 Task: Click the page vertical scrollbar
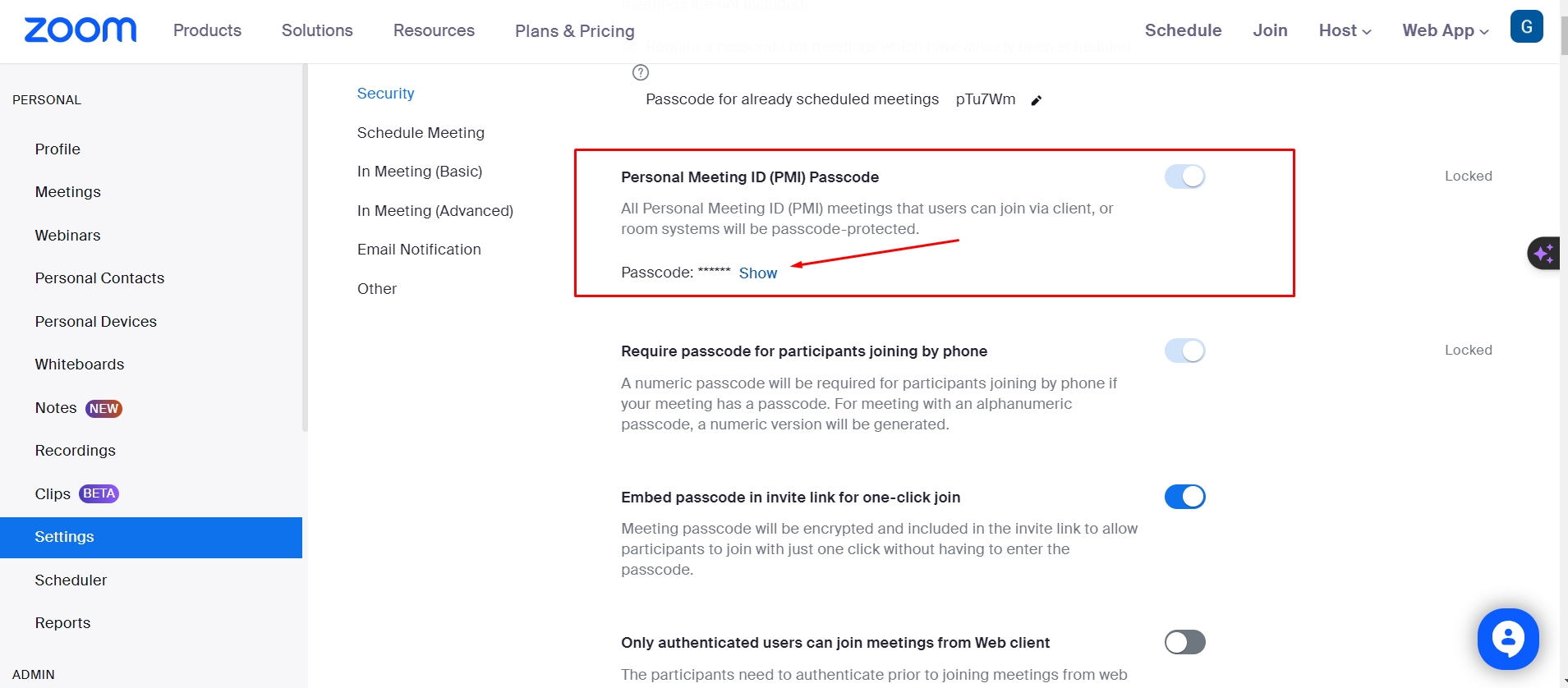(x=1563, y=328)
